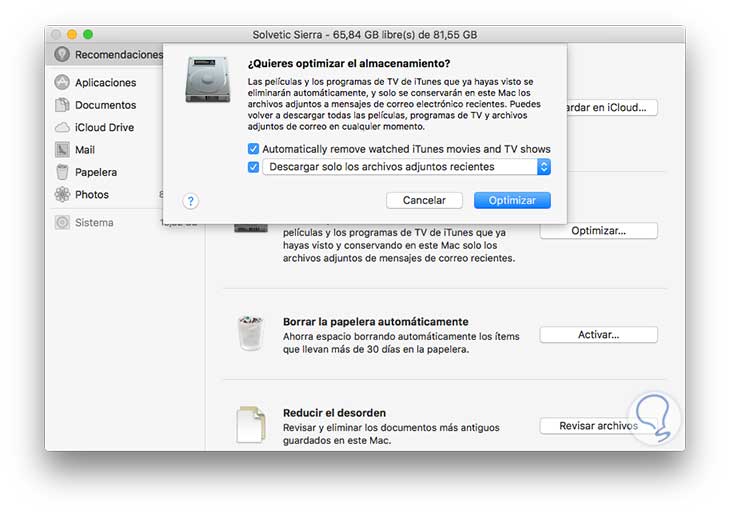Image resolution: width=730 pixels, height=515 pixels.
Task: Click the full trash icon beside Borrar la papelera
Action: coord(250,333)
